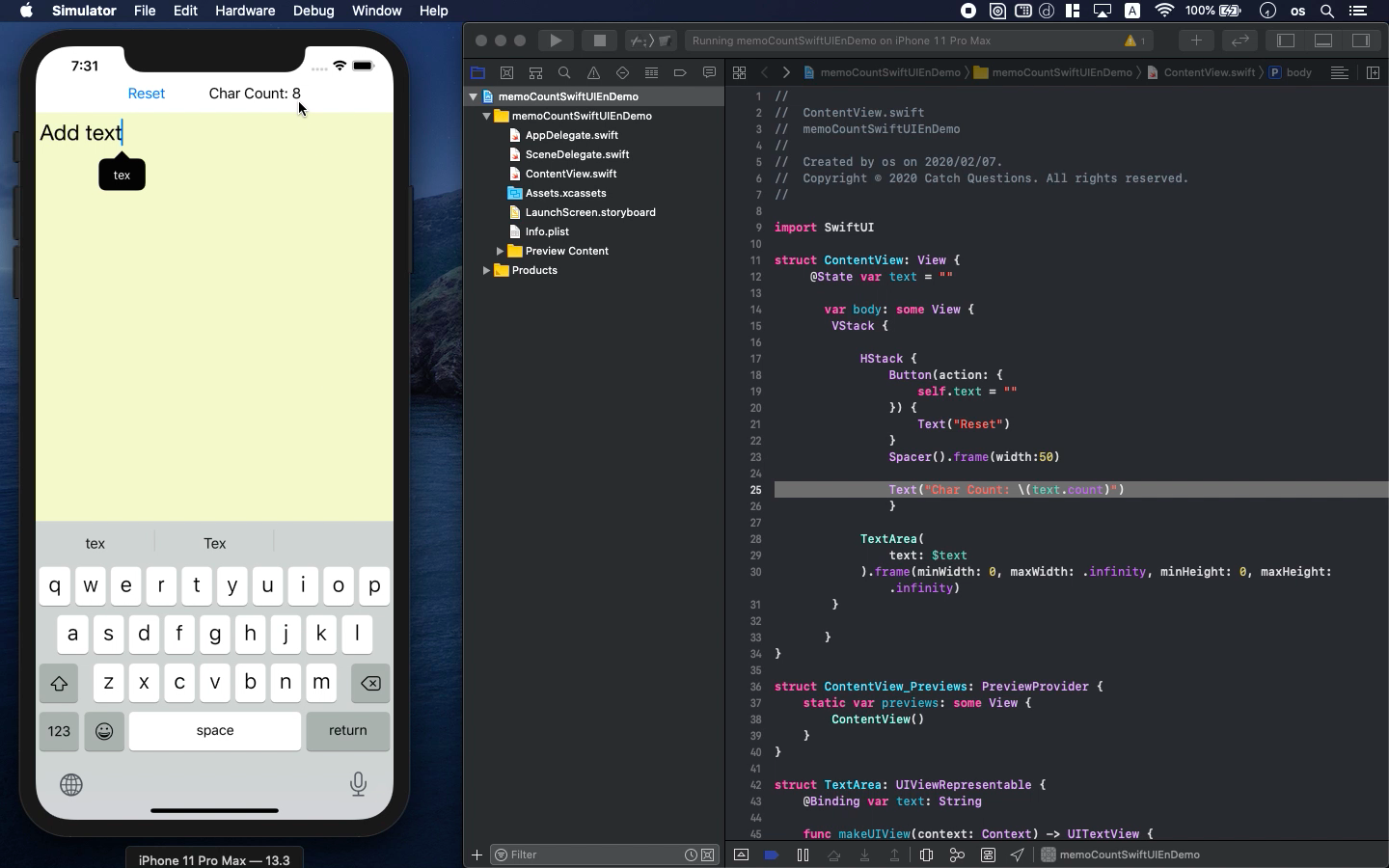Expand the Products folder

pos(487,270)
